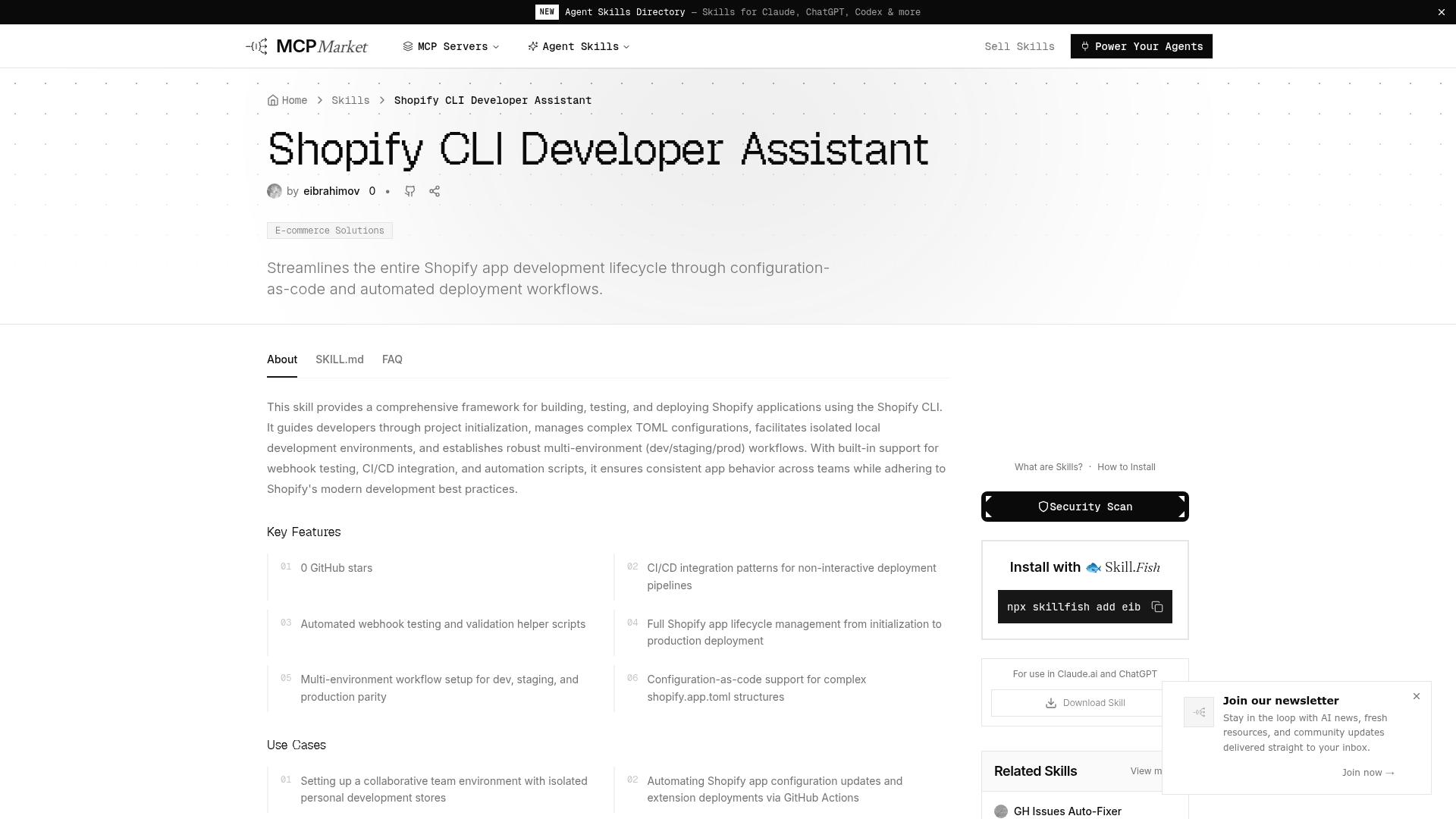Click the author avatar next to eibrahimov
The height and width of the screenshot is (819, 1456).
point(275,191)
